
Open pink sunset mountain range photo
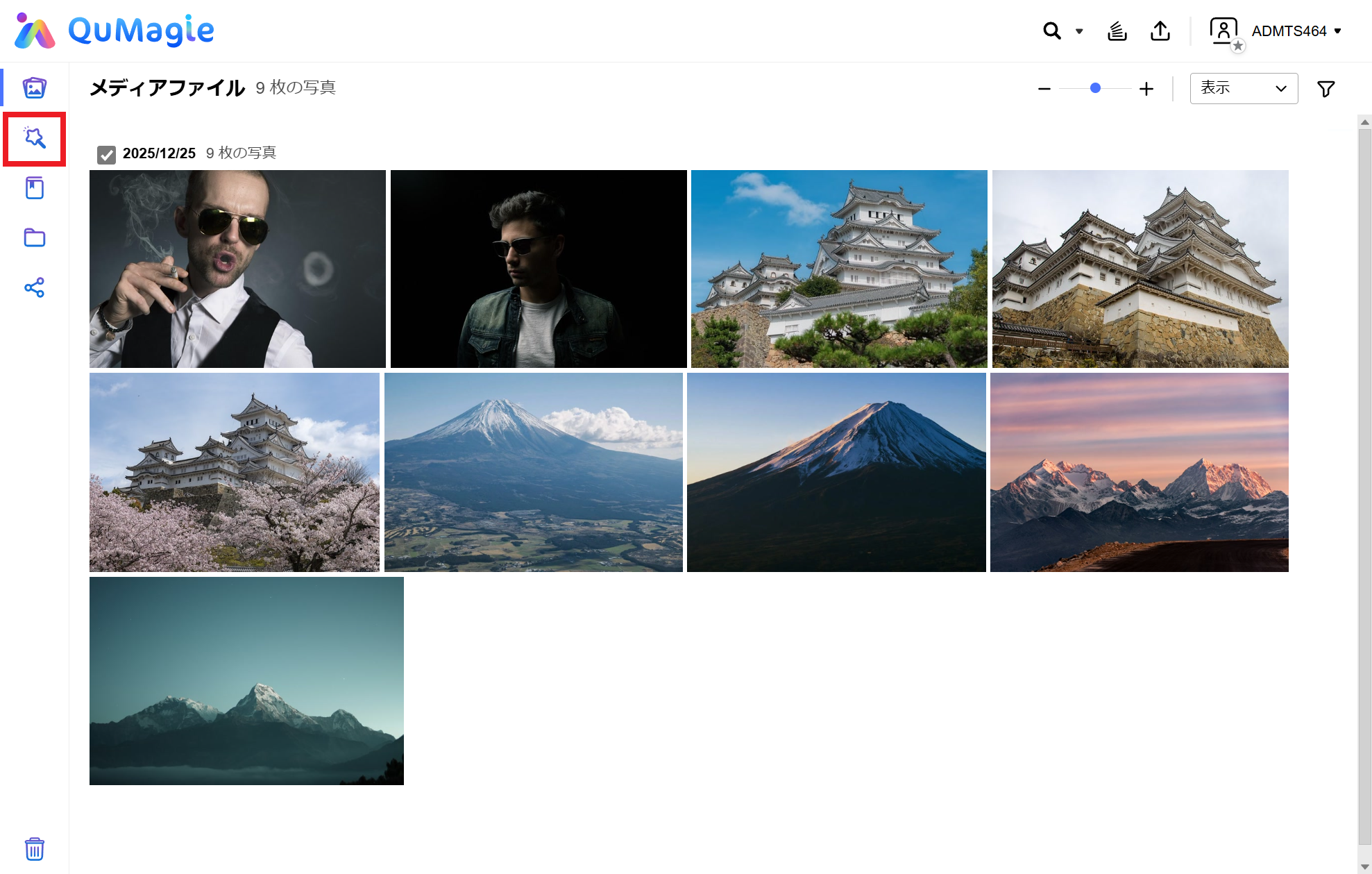pyautogui.click(x=1140, y=472)
